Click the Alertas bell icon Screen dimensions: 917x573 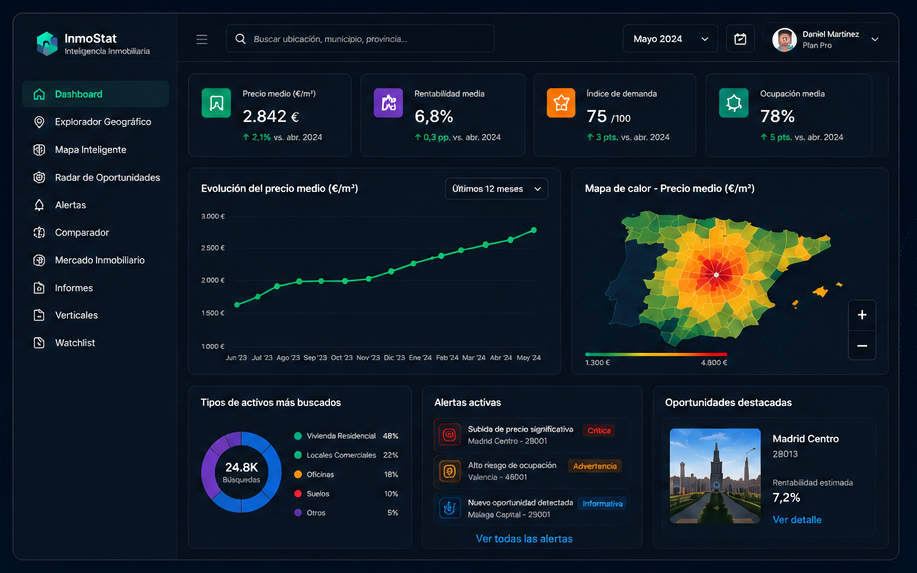pos(39,205)
